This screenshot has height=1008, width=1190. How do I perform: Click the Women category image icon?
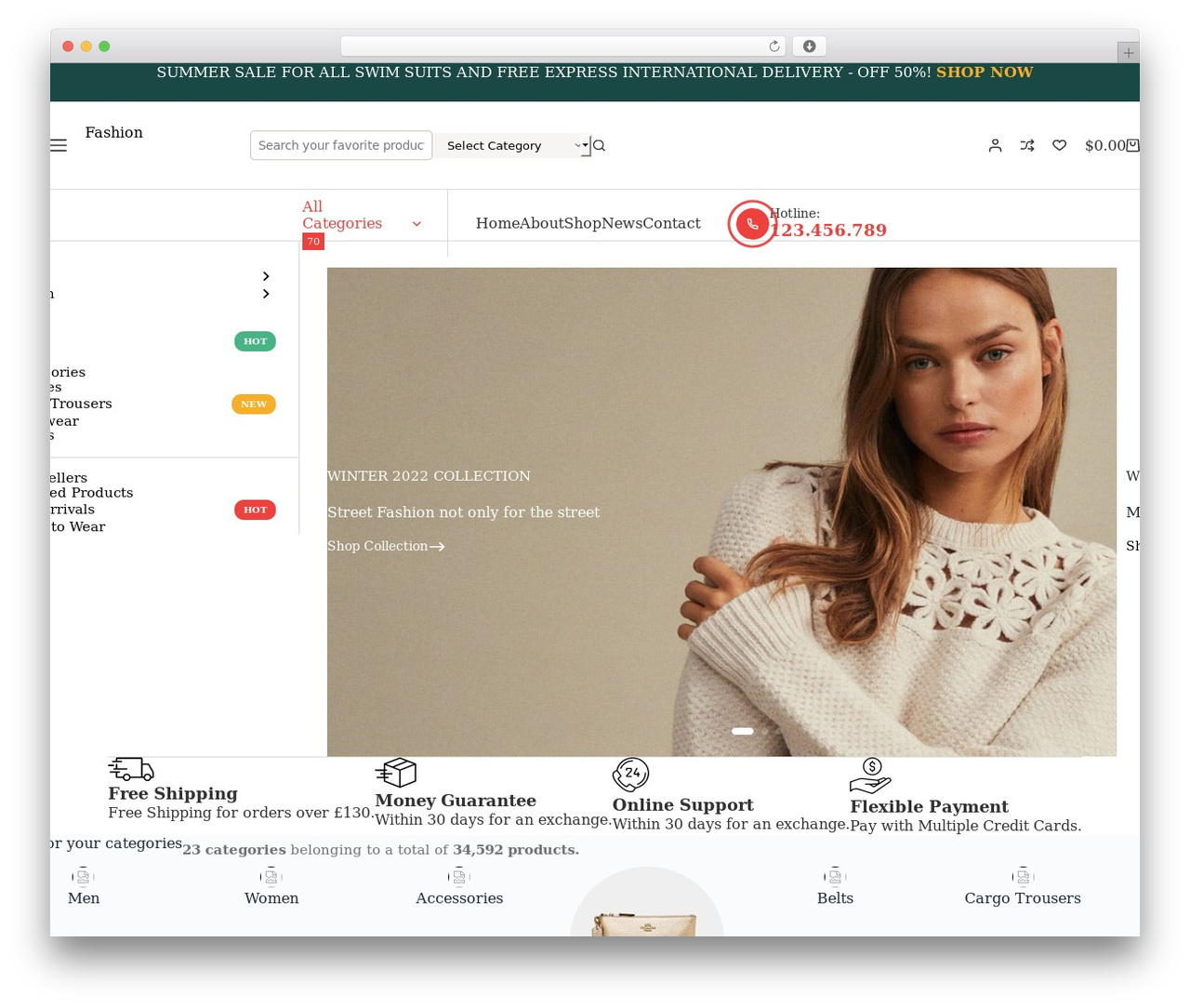pyautogui.click(x=271, y=876)
